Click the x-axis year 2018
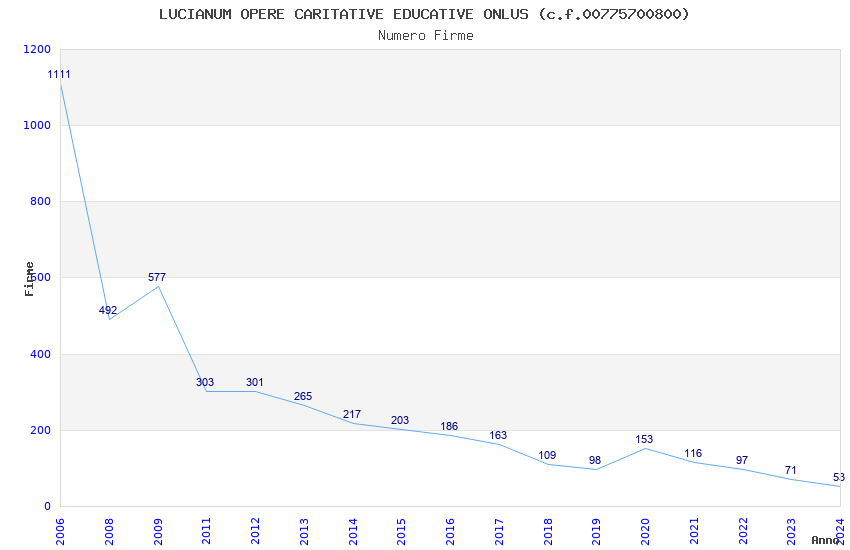Screen dimensions: 850x550 point(548,531)
